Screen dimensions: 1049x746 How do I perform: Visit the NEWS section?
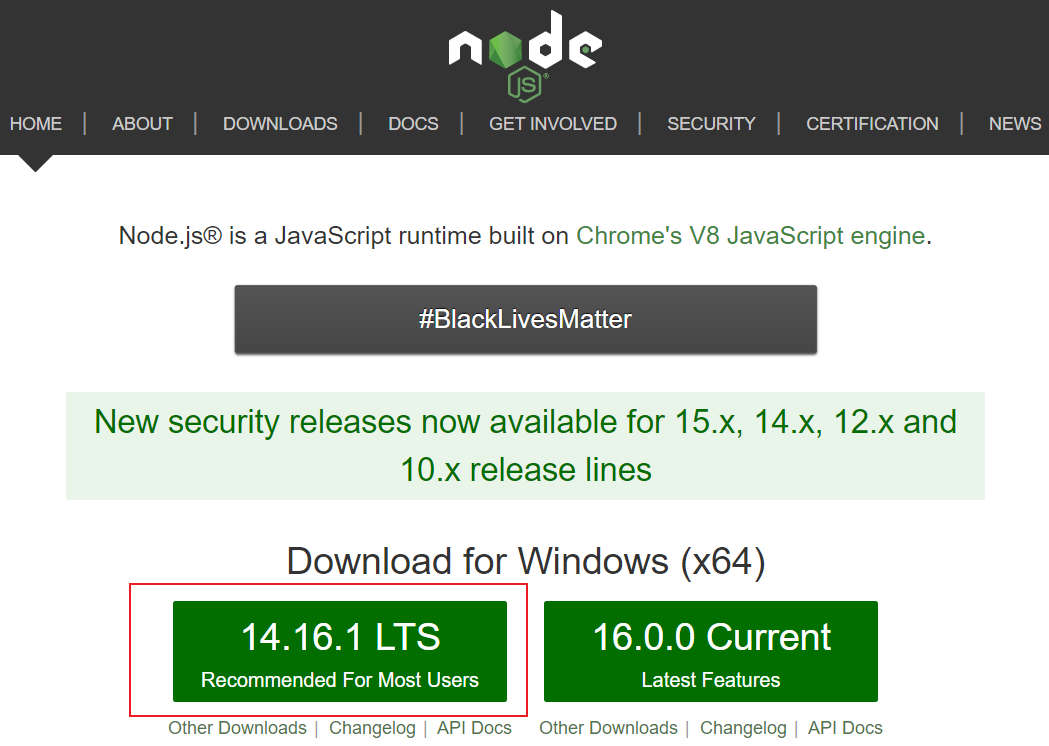coord(1015,124)
